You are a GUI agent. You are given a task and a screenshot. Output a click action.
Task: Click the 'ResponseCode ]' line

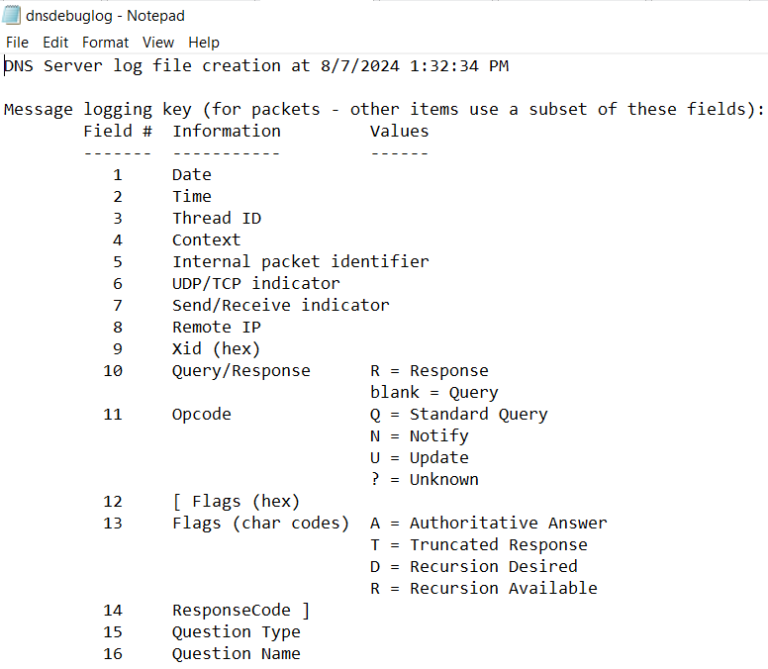pos(241,610)
